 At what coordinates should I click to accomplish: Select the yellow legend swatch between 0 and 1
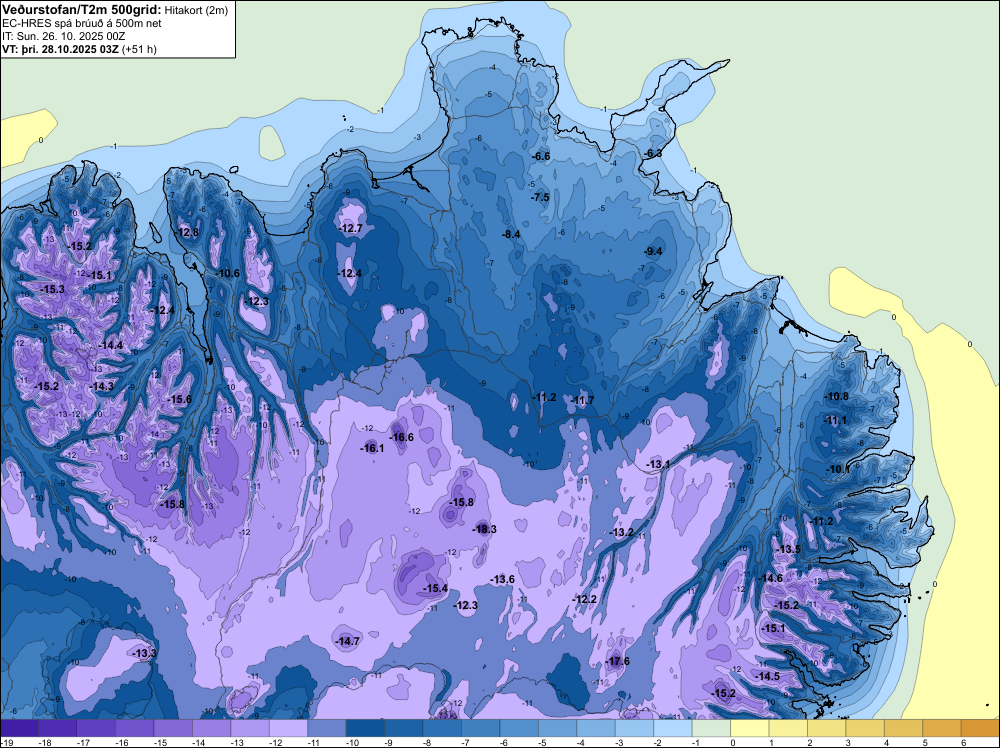click(x=750, y=728)
